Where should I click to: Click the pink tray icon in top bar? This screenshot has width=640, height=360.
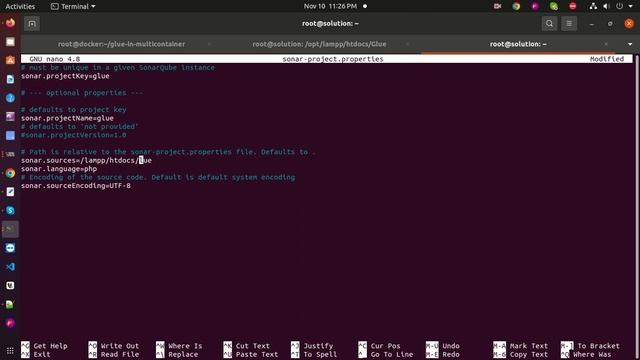click(535, 6)
